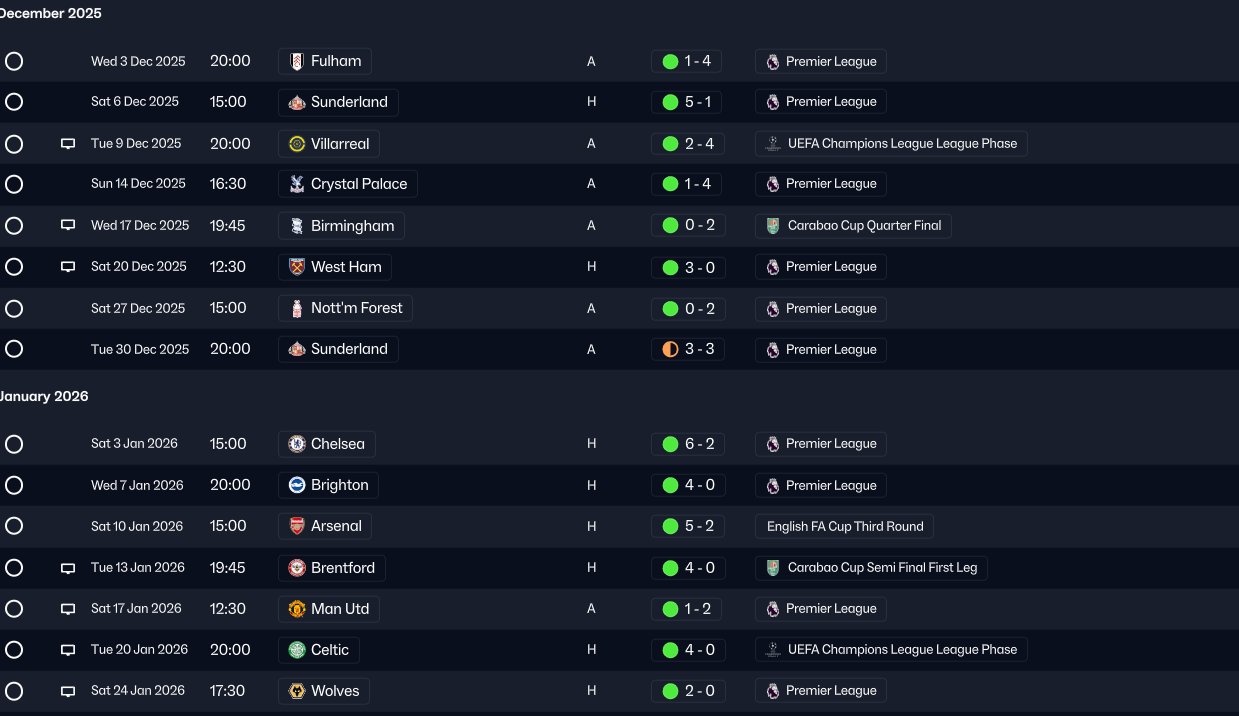
Task: Click the TV icon beside Man Utd fixture
Action: pos(68,609)
